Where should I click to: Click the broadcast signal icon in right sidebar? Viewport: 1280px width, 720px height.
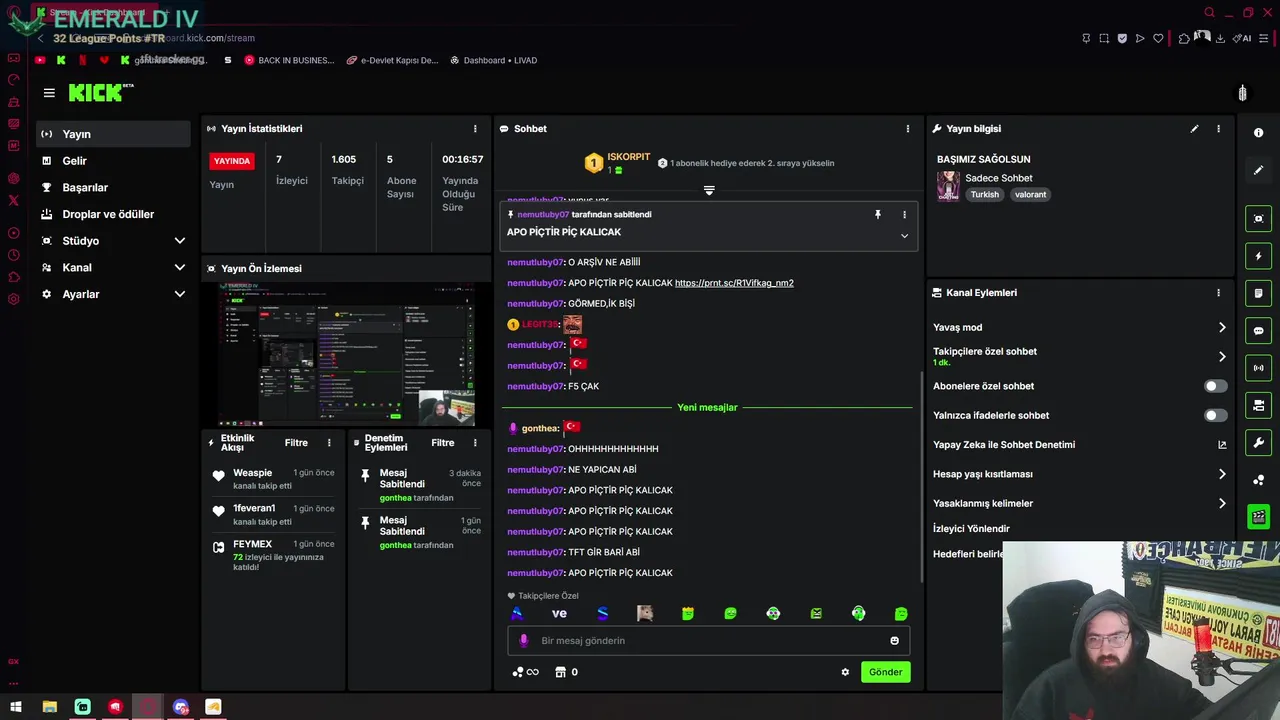(x=1258, y=368)
